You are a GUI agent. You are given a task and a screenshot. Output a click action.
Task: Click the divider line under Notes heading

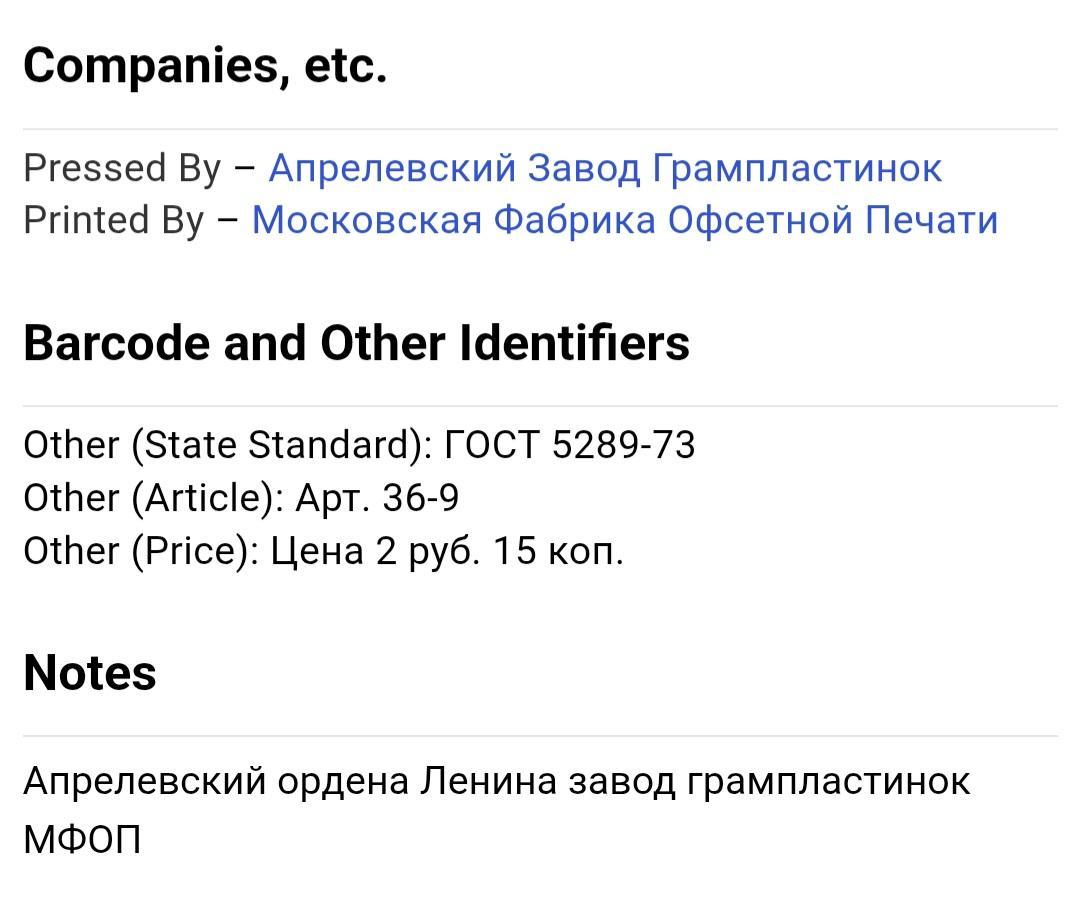pyautogui.click(x=540, y=736)
